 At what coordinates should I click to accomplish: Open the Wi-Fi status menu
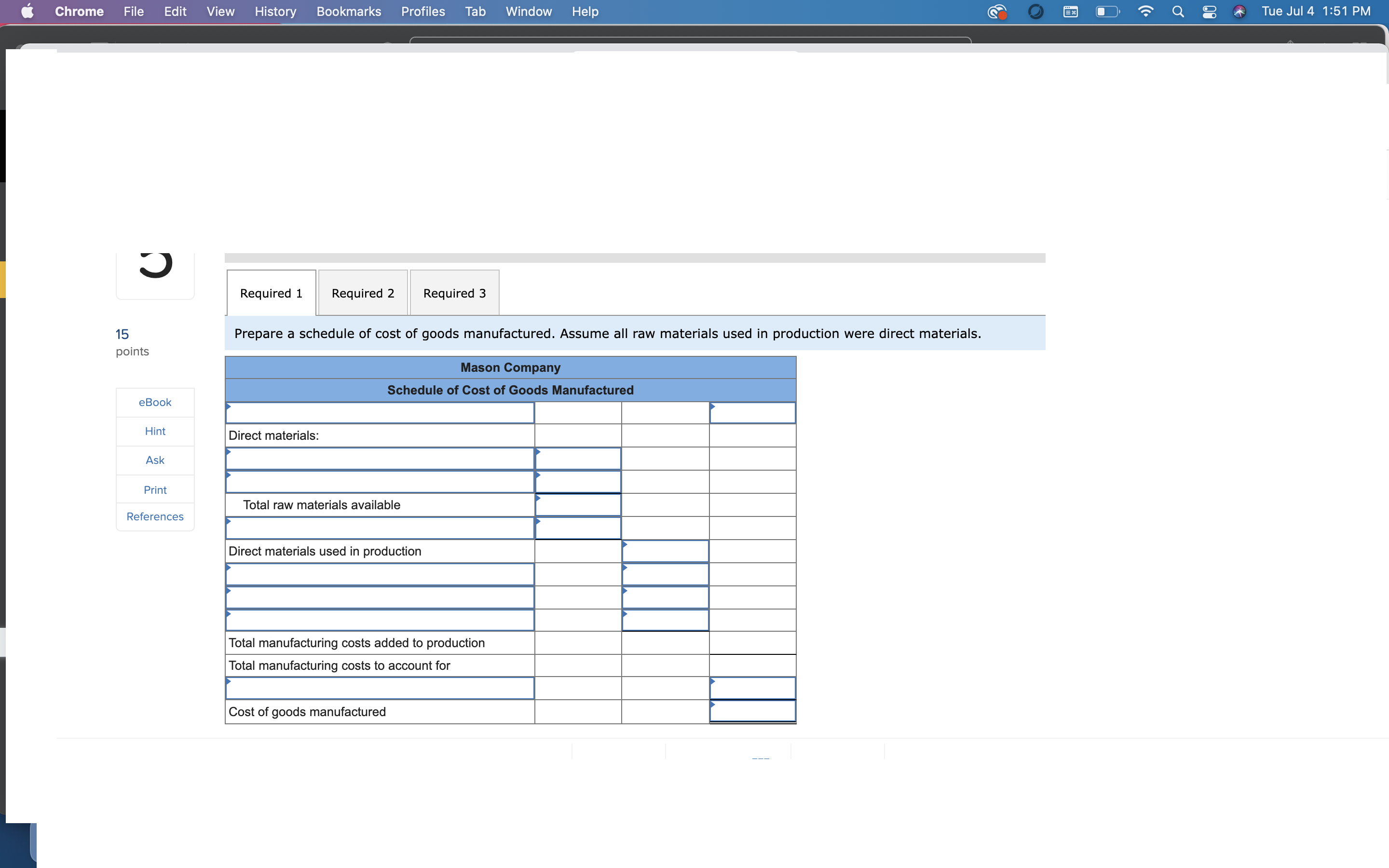[1145, 12]
